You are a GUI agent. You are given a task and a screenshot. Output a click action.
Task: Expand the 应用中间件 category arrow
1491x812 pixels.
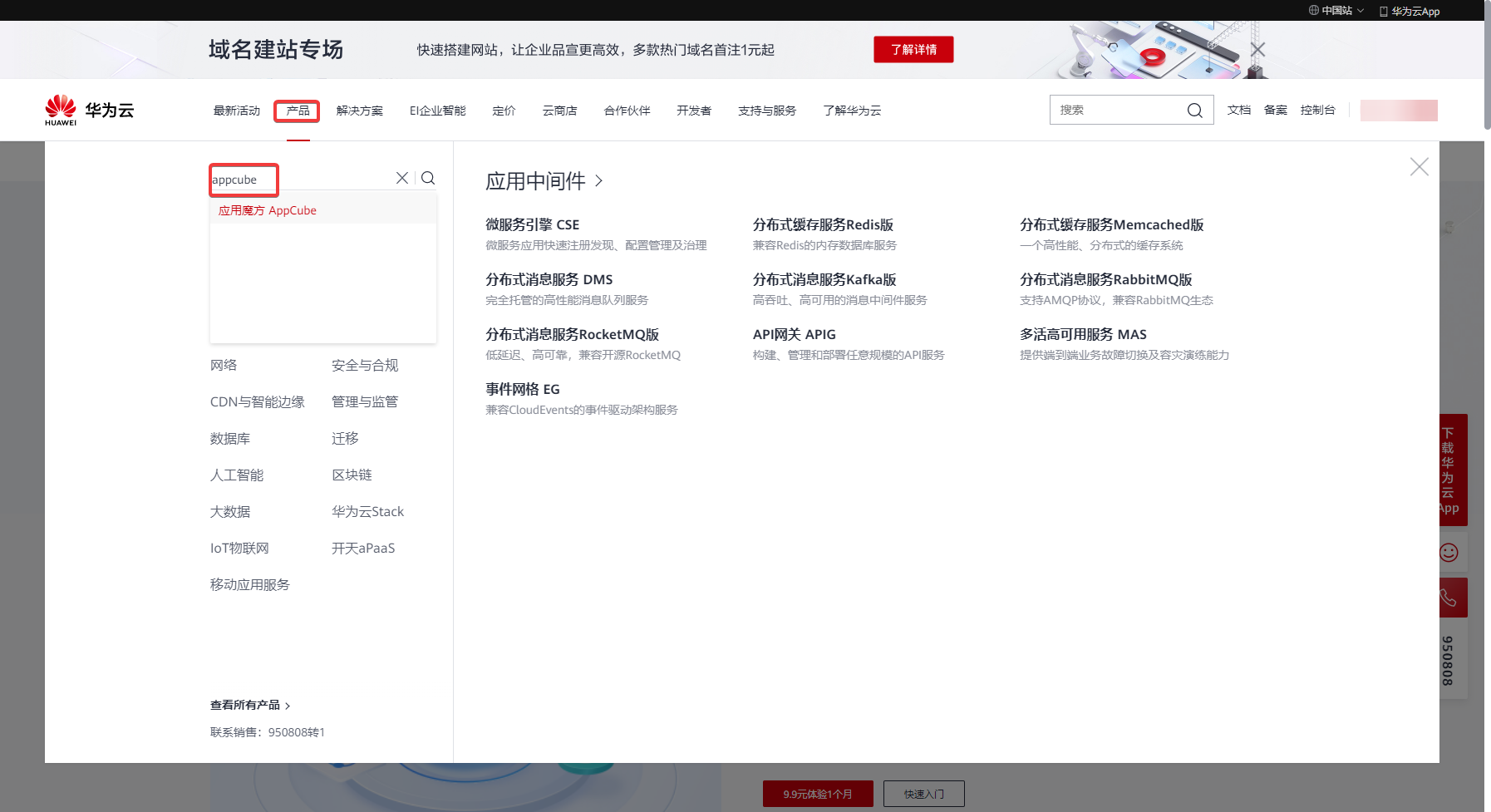click(x=599, y=181)
